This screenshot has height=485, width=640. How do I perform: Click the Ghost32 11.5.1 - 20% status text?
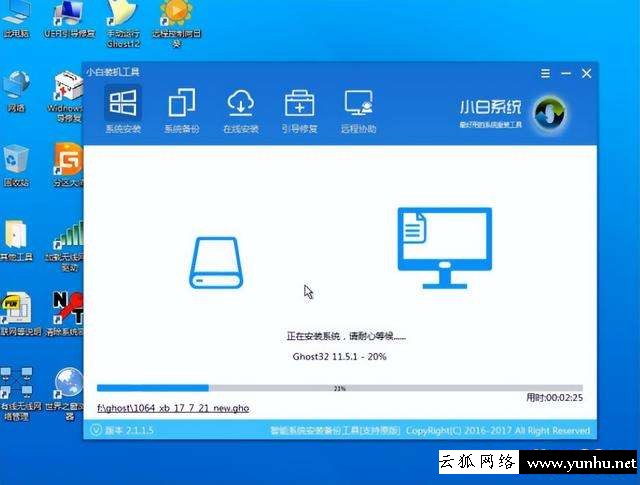coord(340,356)
